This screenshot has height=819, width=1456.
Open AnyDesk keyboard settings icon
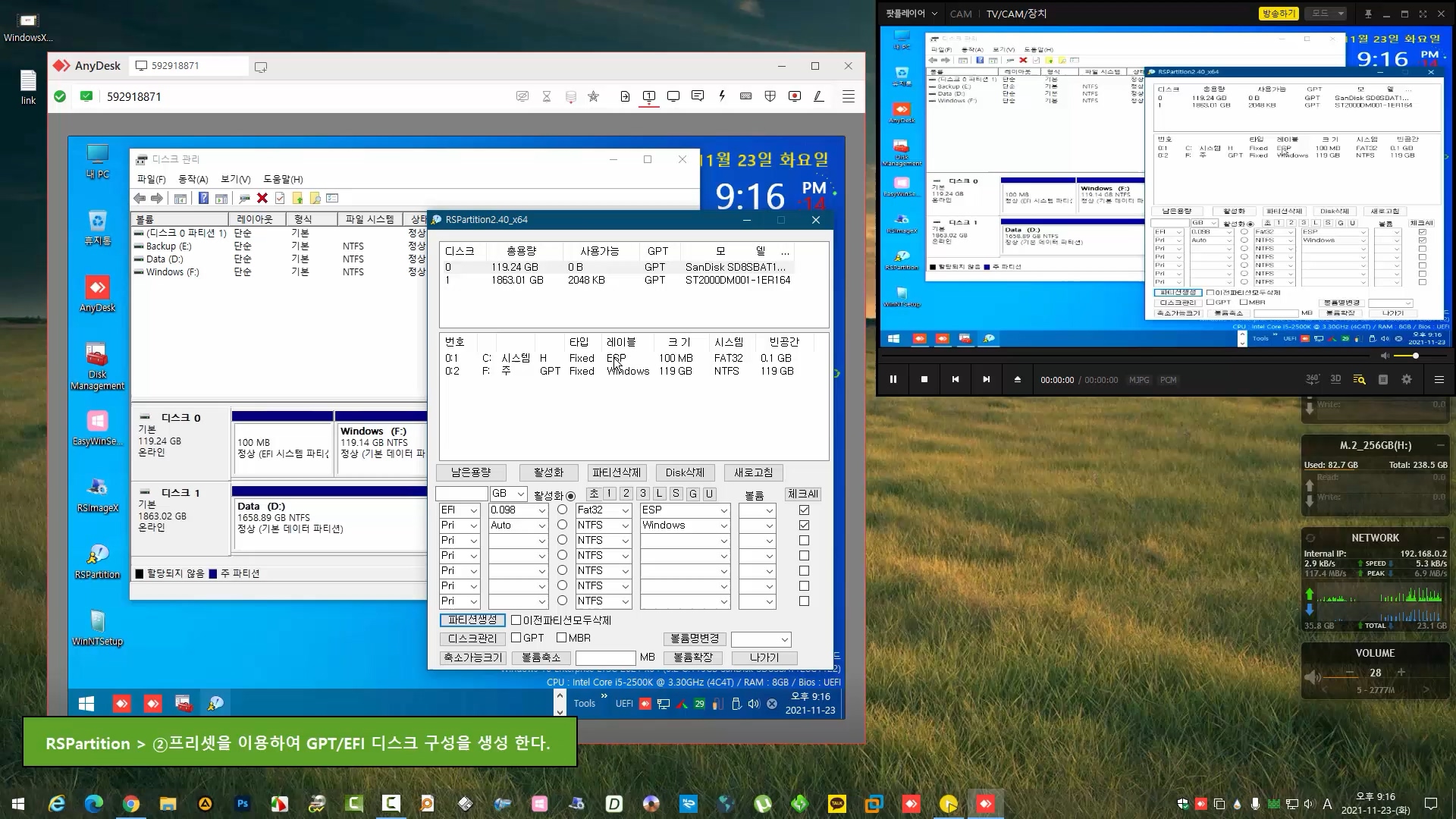(746, 96)
